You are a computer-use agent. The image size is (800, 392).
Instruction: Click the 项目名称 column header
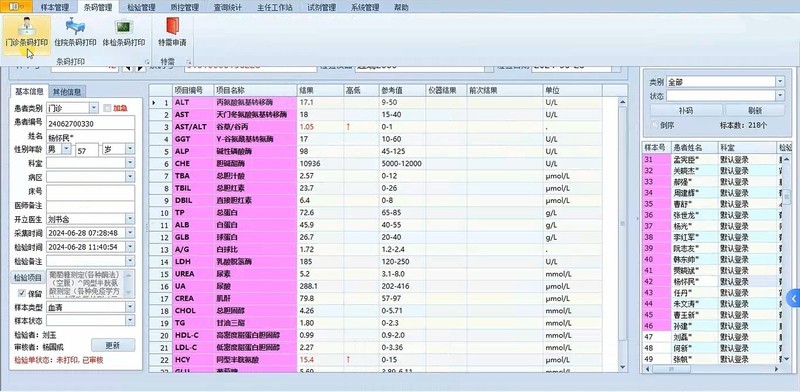click(255, 90)
